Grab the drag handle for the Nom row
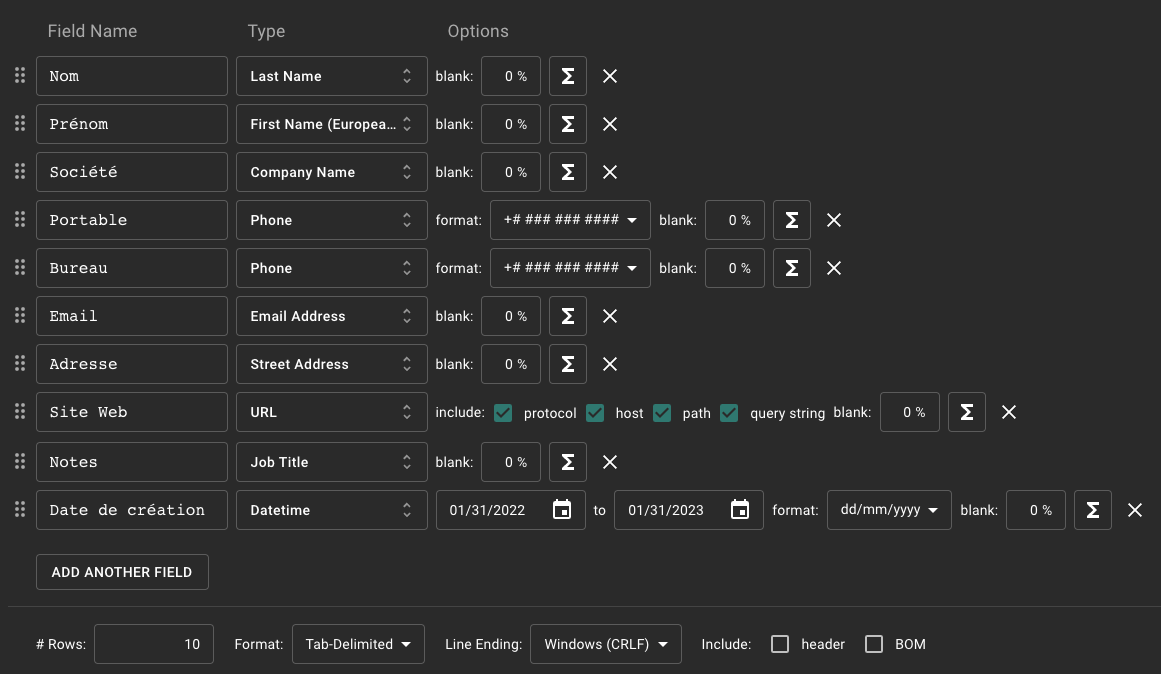This screenshot has width=1161, height=674. [20, 76]
